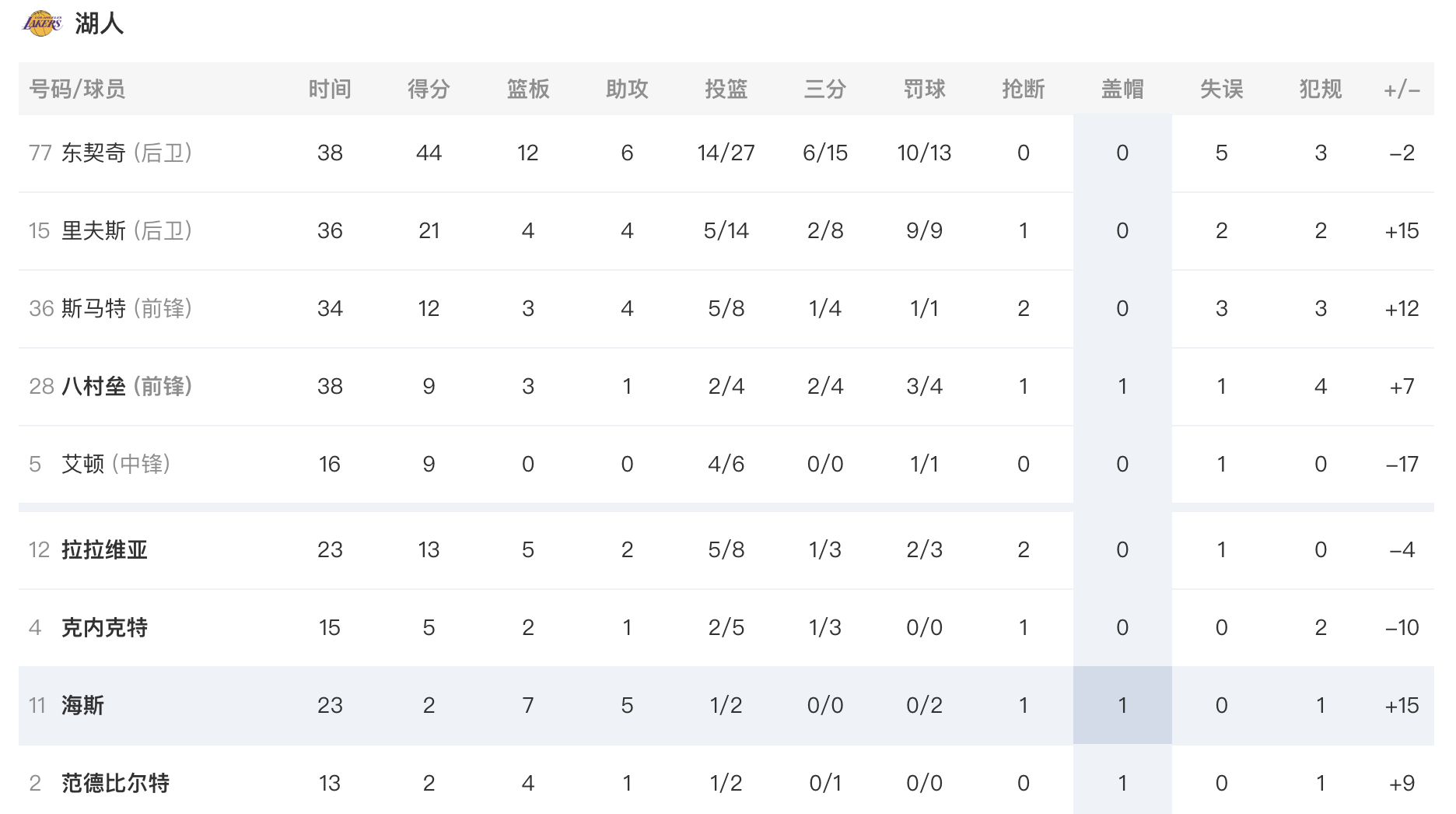Image resolution: width=1456 pixels, height=814 pixels.
Task: Click 东契奇 points value 44
Action: pyautogui.click(x=429, y=153)
